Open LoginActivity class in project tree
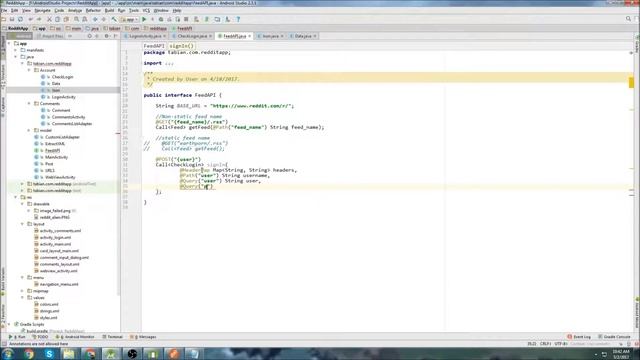Image resolution: width=640 pixels, height=360 pixels. 63,97
